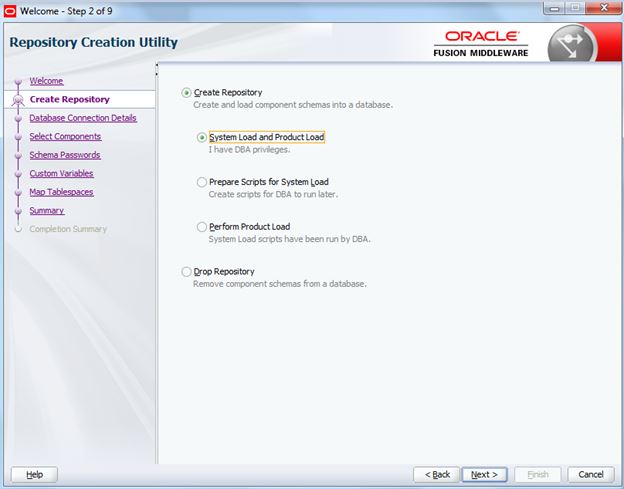
Task: Click the Summary step bullet icon
Action: 18,211
